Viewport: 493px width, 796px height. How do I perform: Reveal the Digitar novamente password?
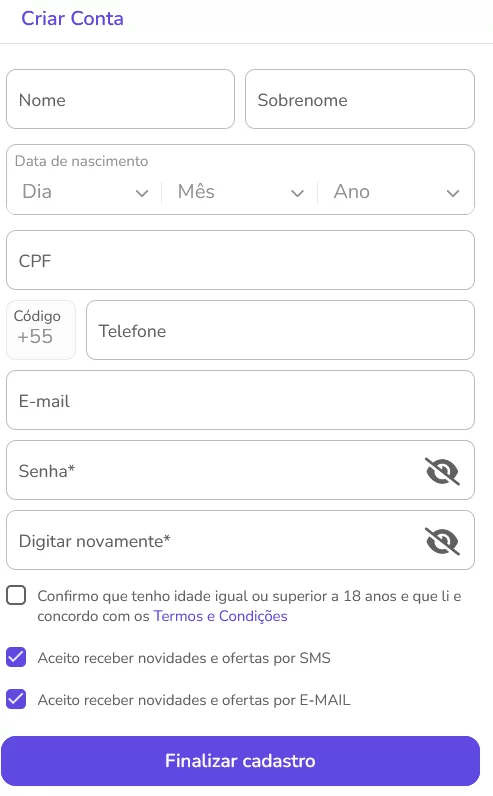coord(442,541)
